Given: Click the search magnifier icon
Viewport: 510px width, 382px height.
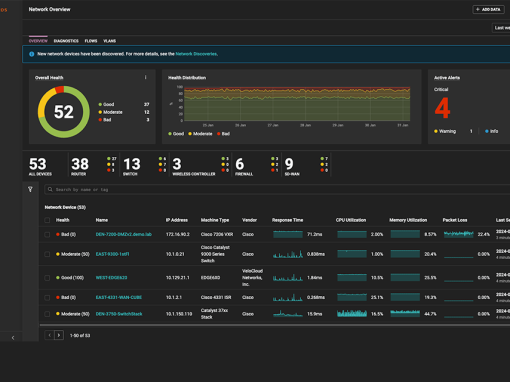Looking at the screenshot, I should pyautogui.click(x=50, y=189).
